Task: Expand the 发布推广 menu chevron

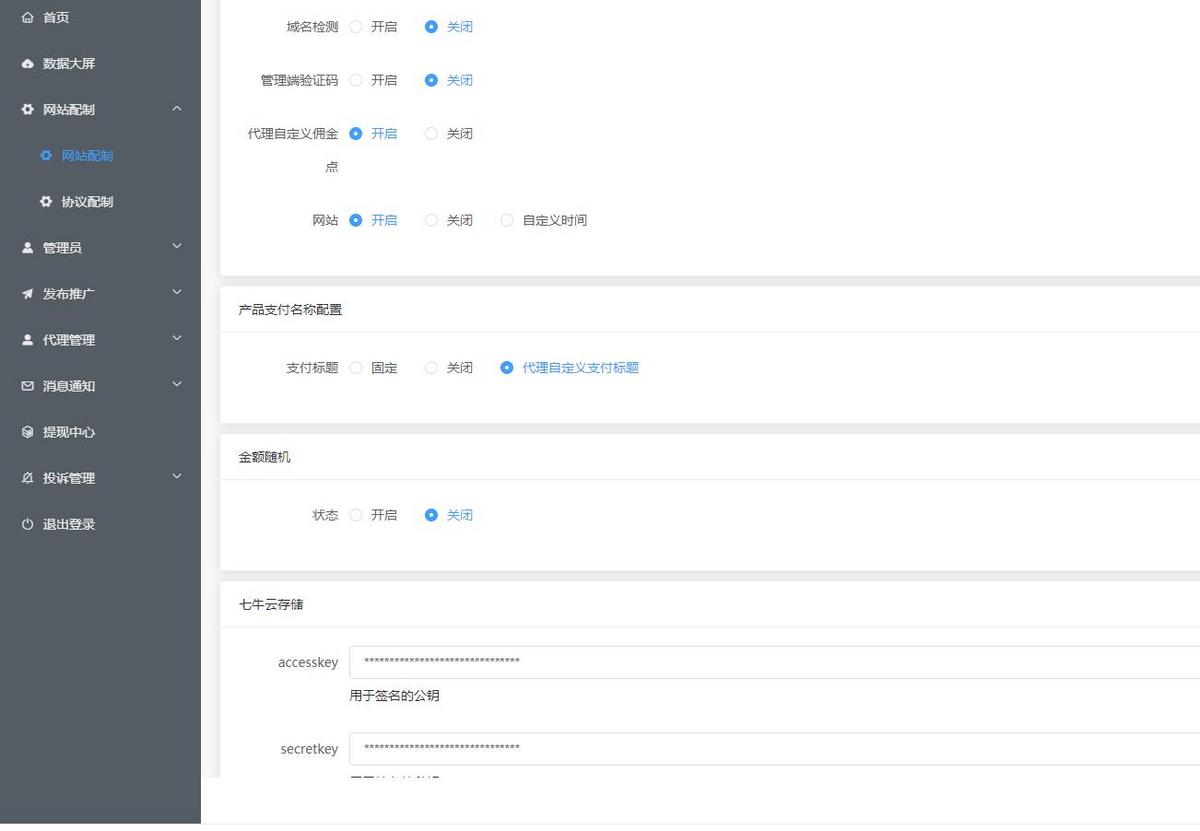Action: [177, 292]
